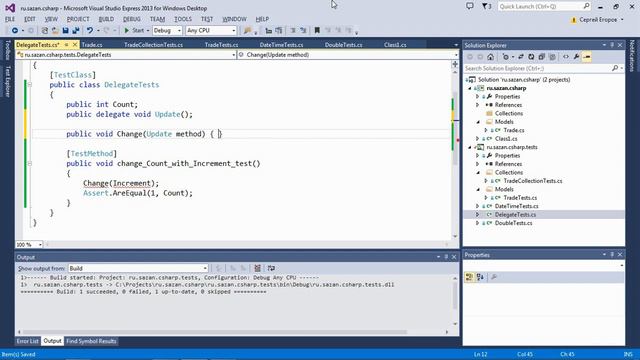Click the search magnifier in Solution Explorer
The image size is (640, 360).
[615, 68]
